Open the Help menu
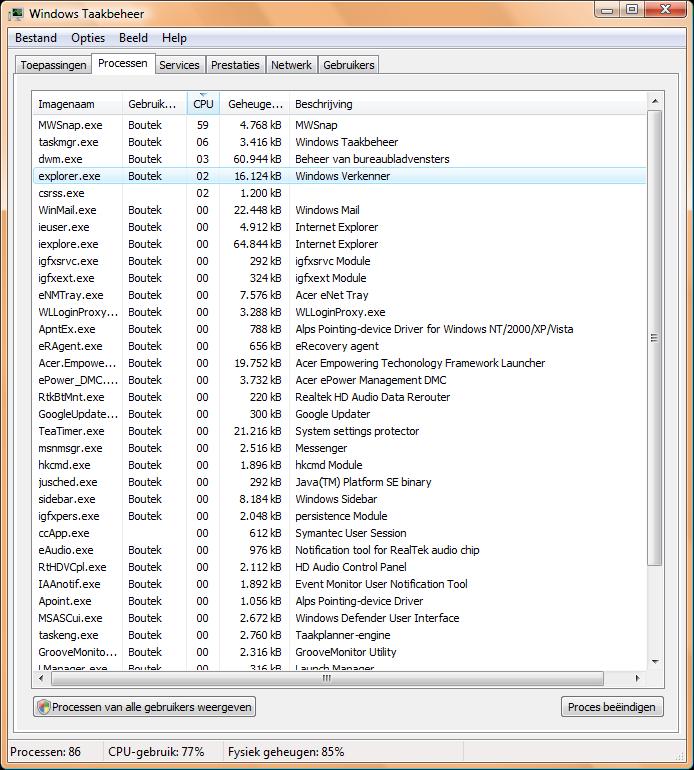The image size is (694, 770). 174,38
